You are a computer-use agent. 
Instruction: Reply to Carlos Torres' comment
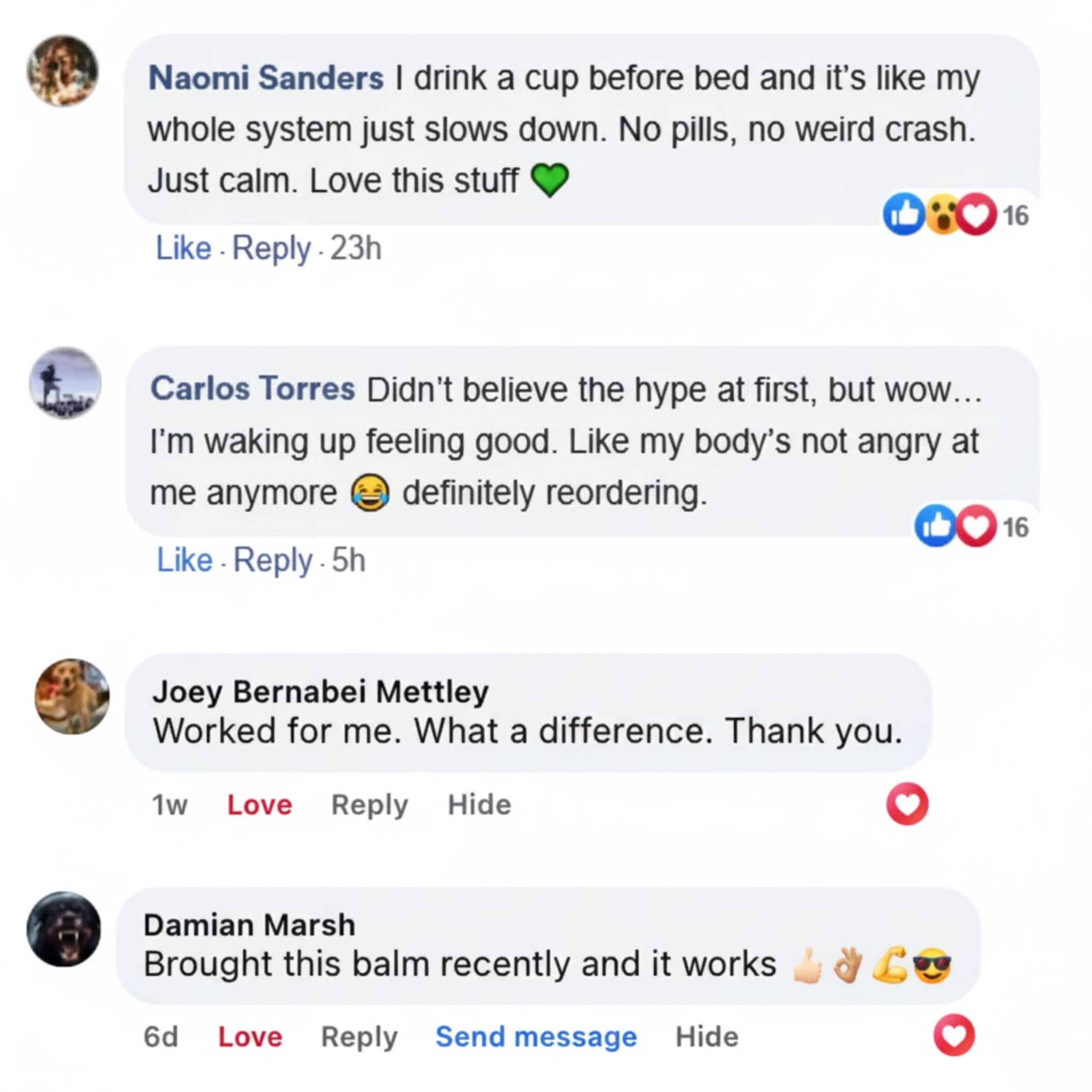(272, 560)
